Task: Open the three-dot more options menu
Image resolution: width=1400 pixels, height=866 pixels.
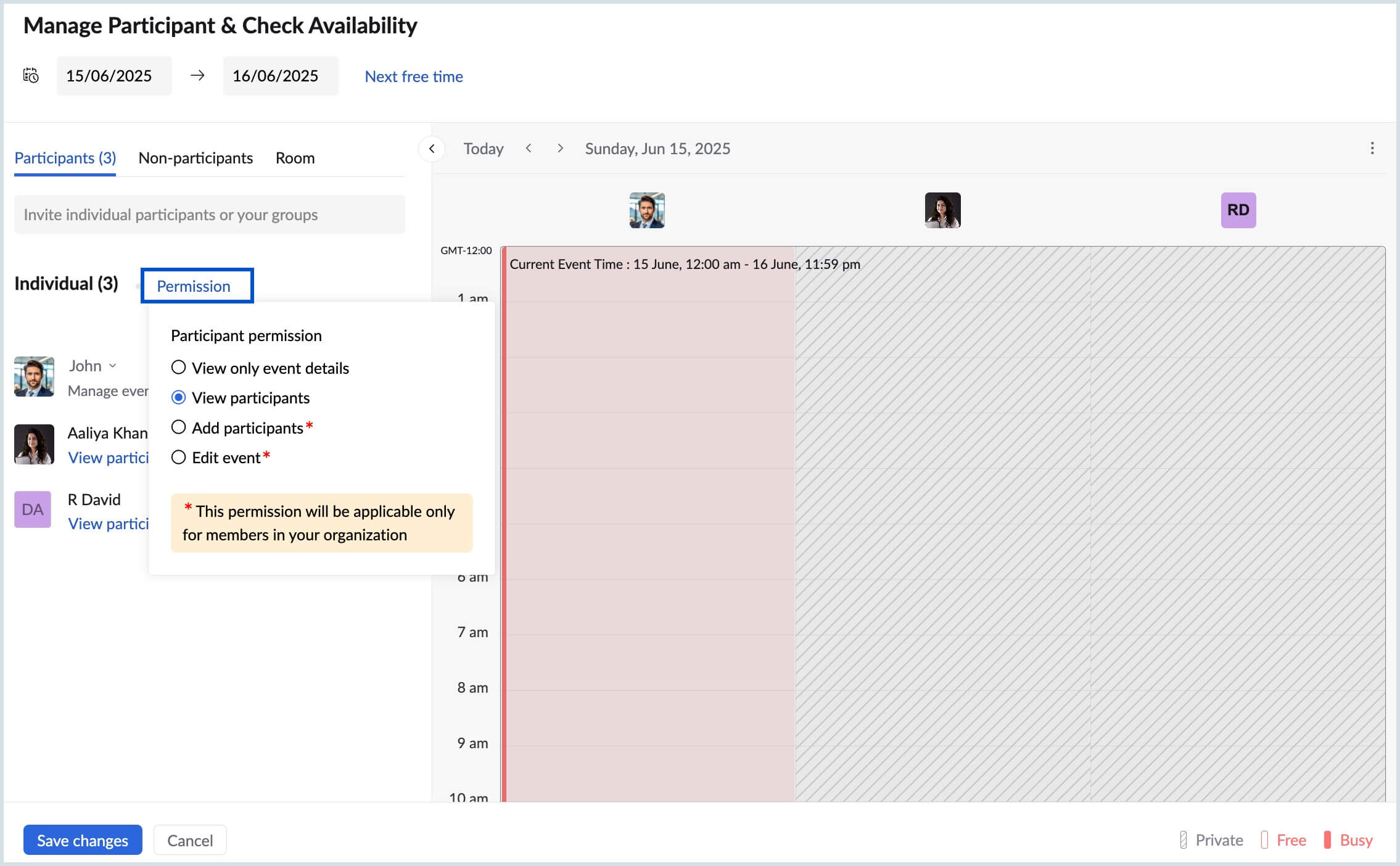Action: point(1372,148)
